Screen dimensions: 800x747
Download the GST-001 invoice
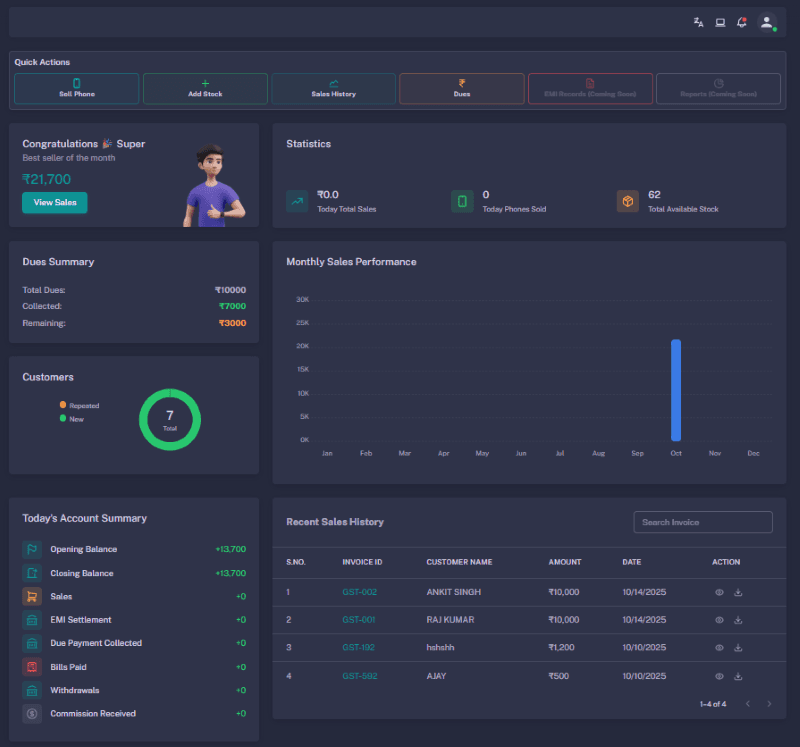point(738,620)
